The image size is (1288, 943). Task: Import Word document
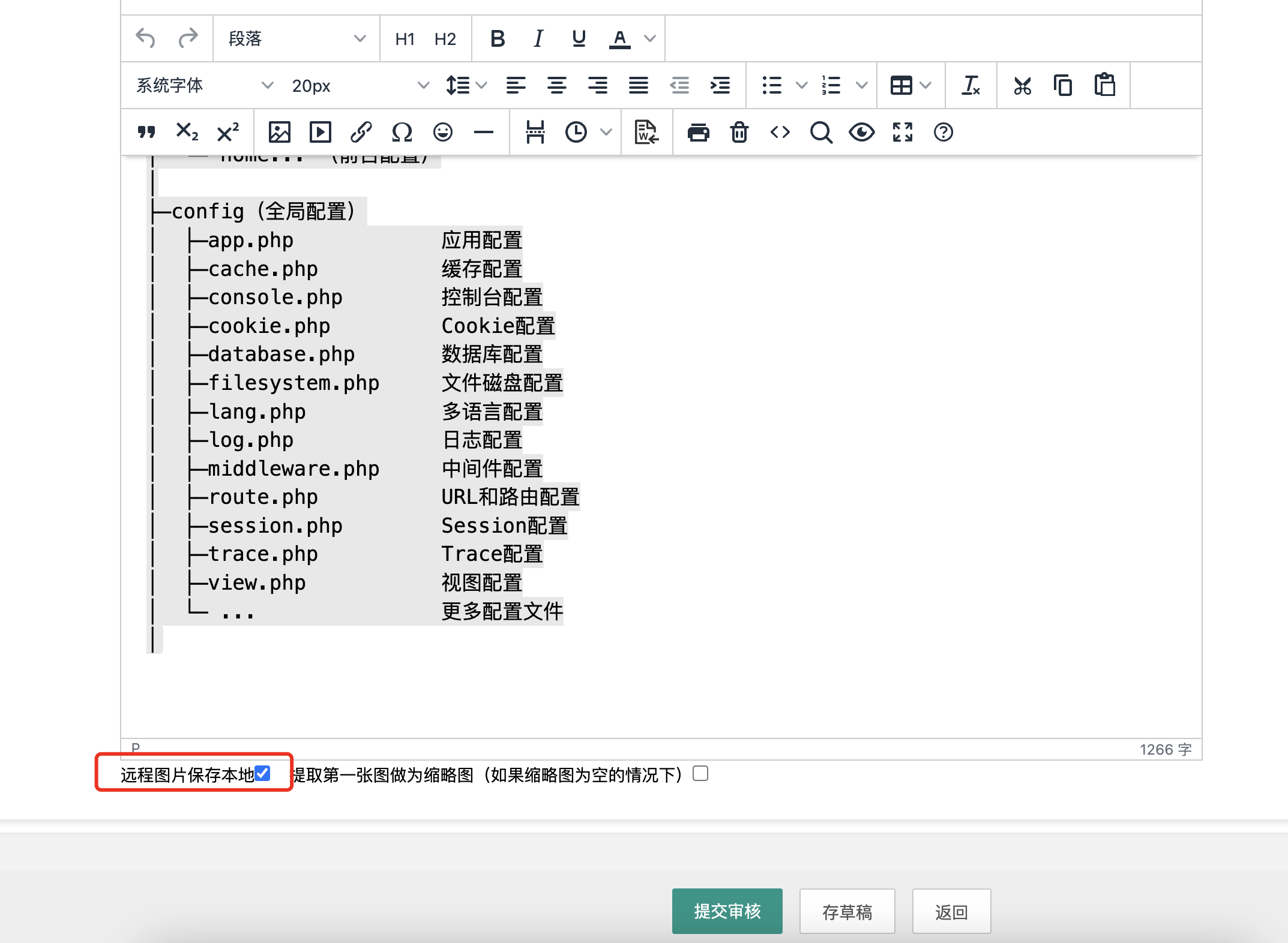pyautogui.click(x=646, y=132)
